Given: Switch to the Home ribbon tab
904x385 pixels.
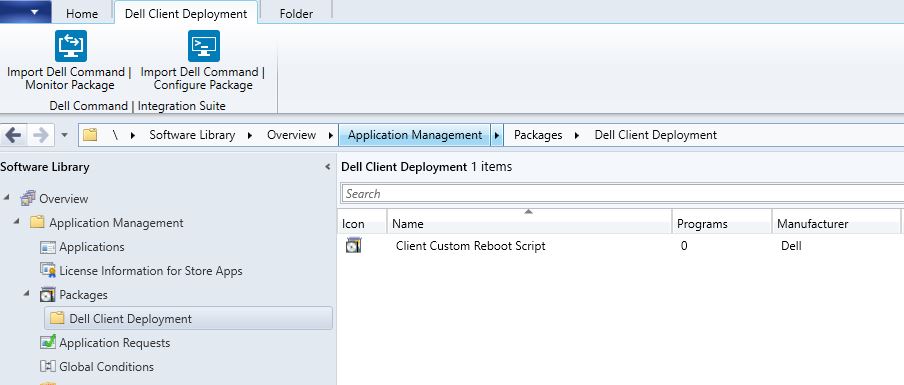Looking at the screenshot, I should coord(82,13).
